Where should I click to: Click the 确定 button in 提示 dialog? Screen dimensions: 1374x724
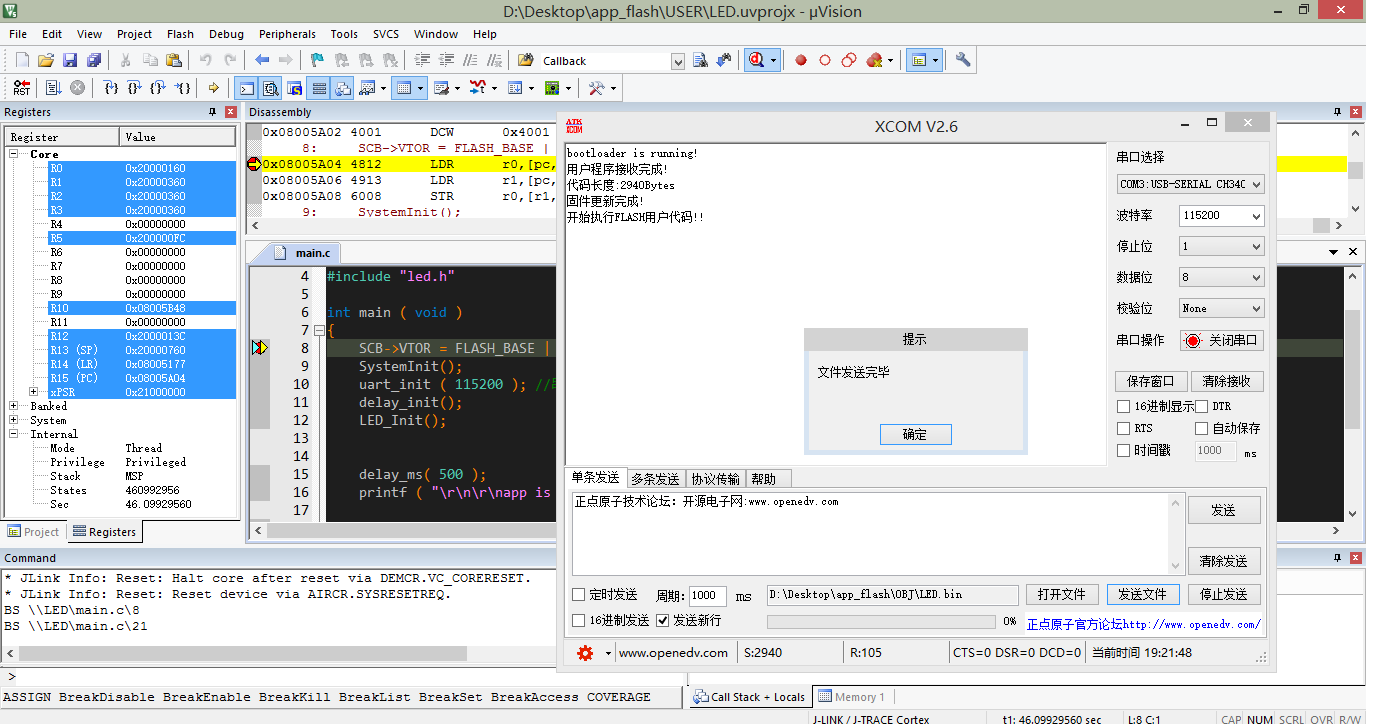[x=915, y=435]
